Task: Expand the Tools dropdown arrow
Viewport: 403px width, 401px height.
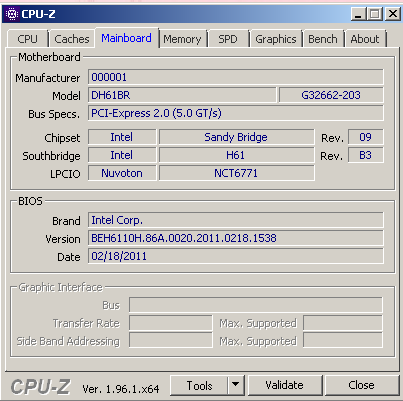Action: pos(236,386)
